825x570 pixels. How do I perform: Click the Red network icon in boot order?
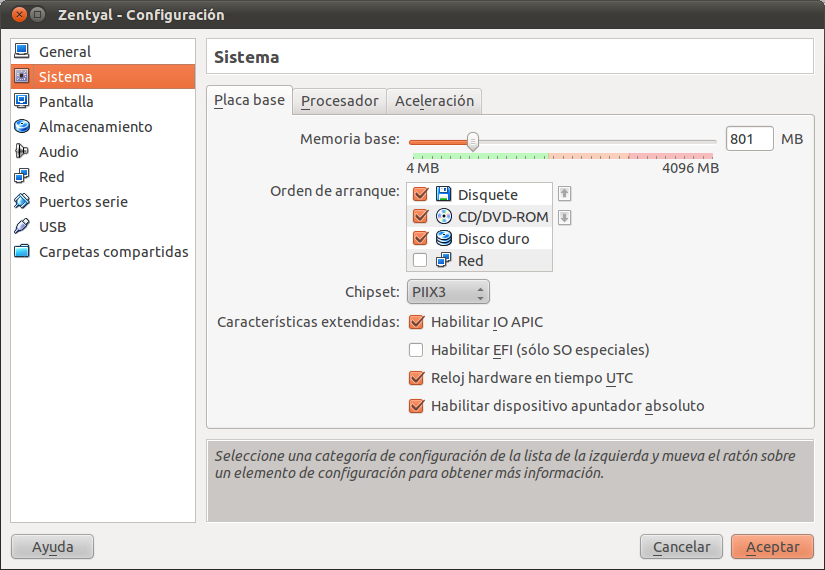[444, 260]
